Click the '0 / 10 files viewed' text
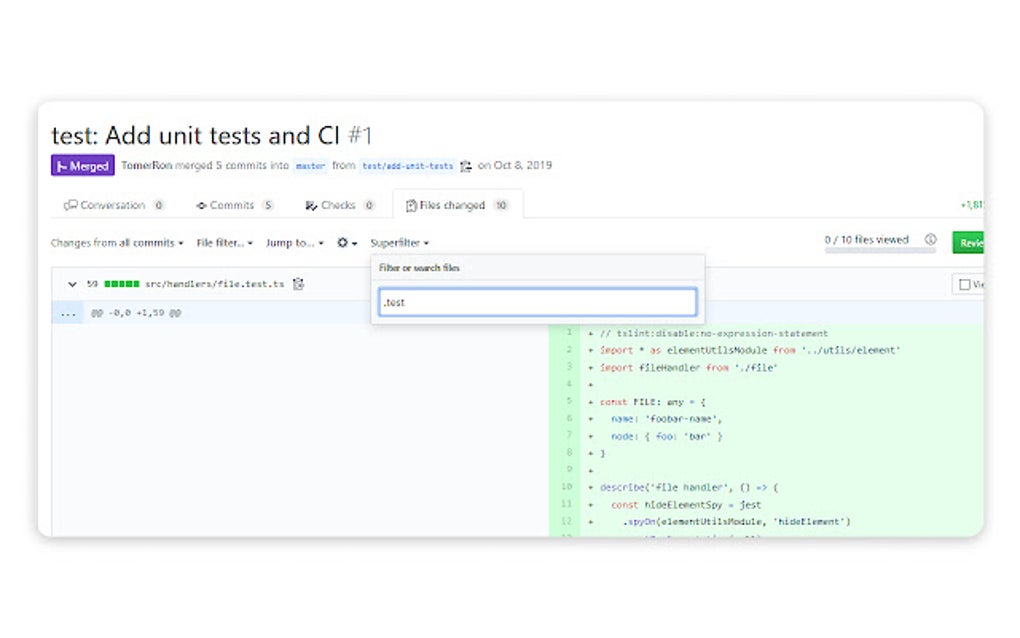The image size is (1020, 638). coord(866,239)
